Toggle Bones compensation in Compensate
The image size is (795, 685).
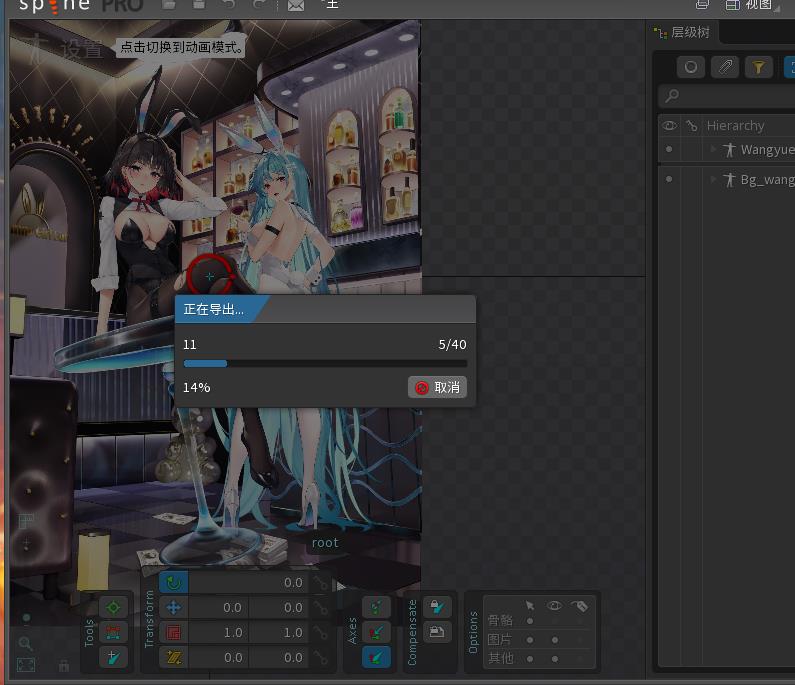[x=437, y=607]
